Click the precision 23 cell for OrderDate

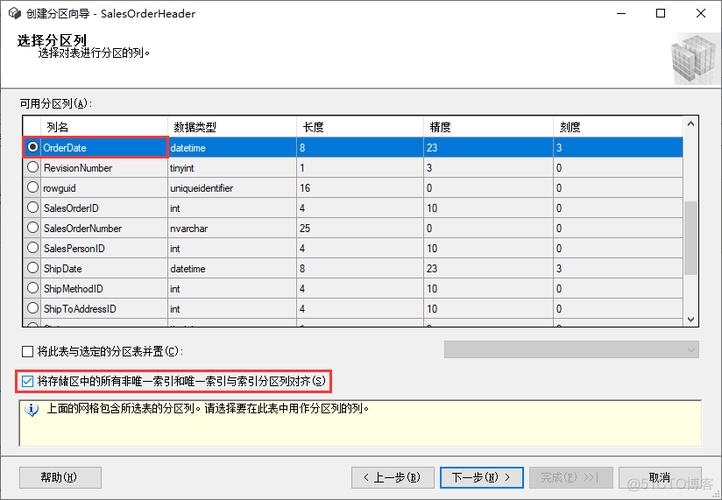pos(488,148)
